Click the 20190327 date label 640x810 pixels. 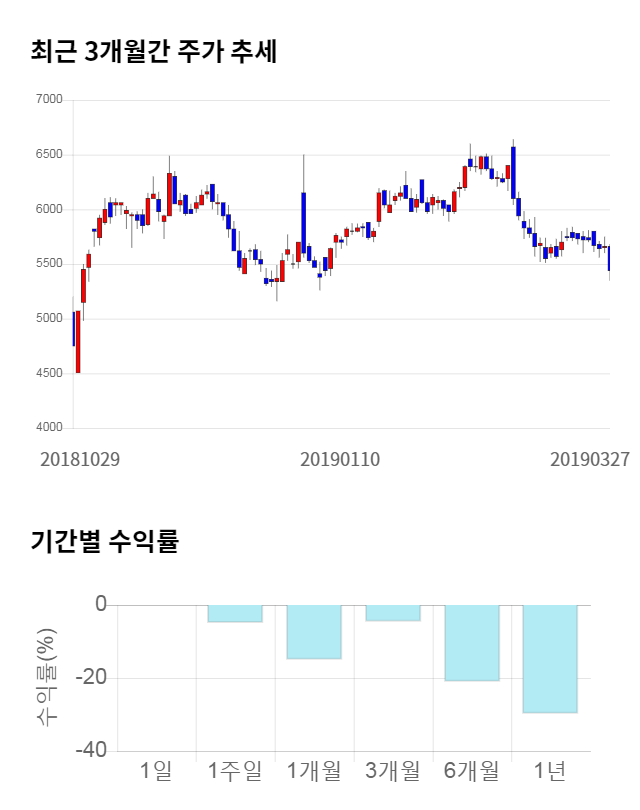tap(590, 459)
